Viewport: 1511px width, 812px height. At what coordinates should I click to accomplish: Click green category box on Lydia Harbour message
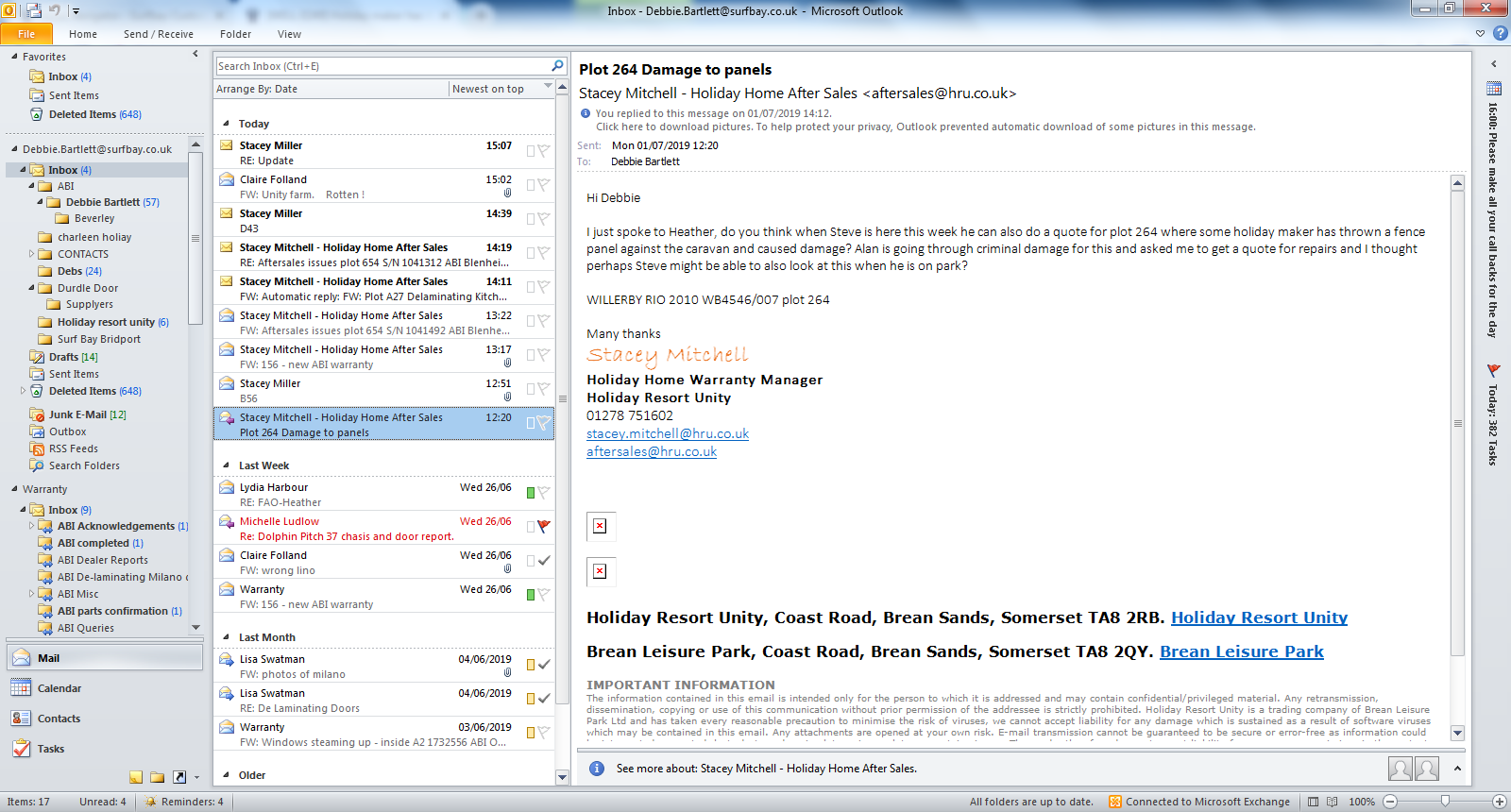coord(531,493)
